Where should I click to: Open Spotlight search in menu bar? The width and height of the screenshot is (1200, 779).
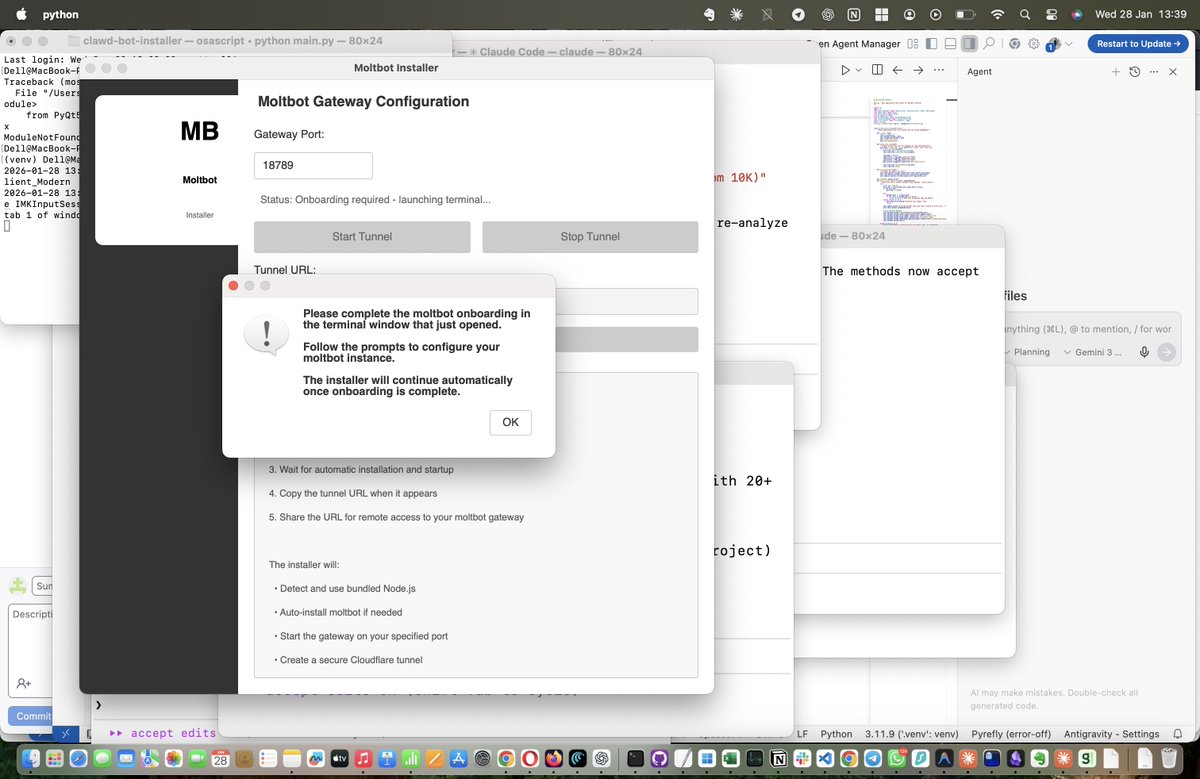pyautogui.click(x=1025, y=15)
